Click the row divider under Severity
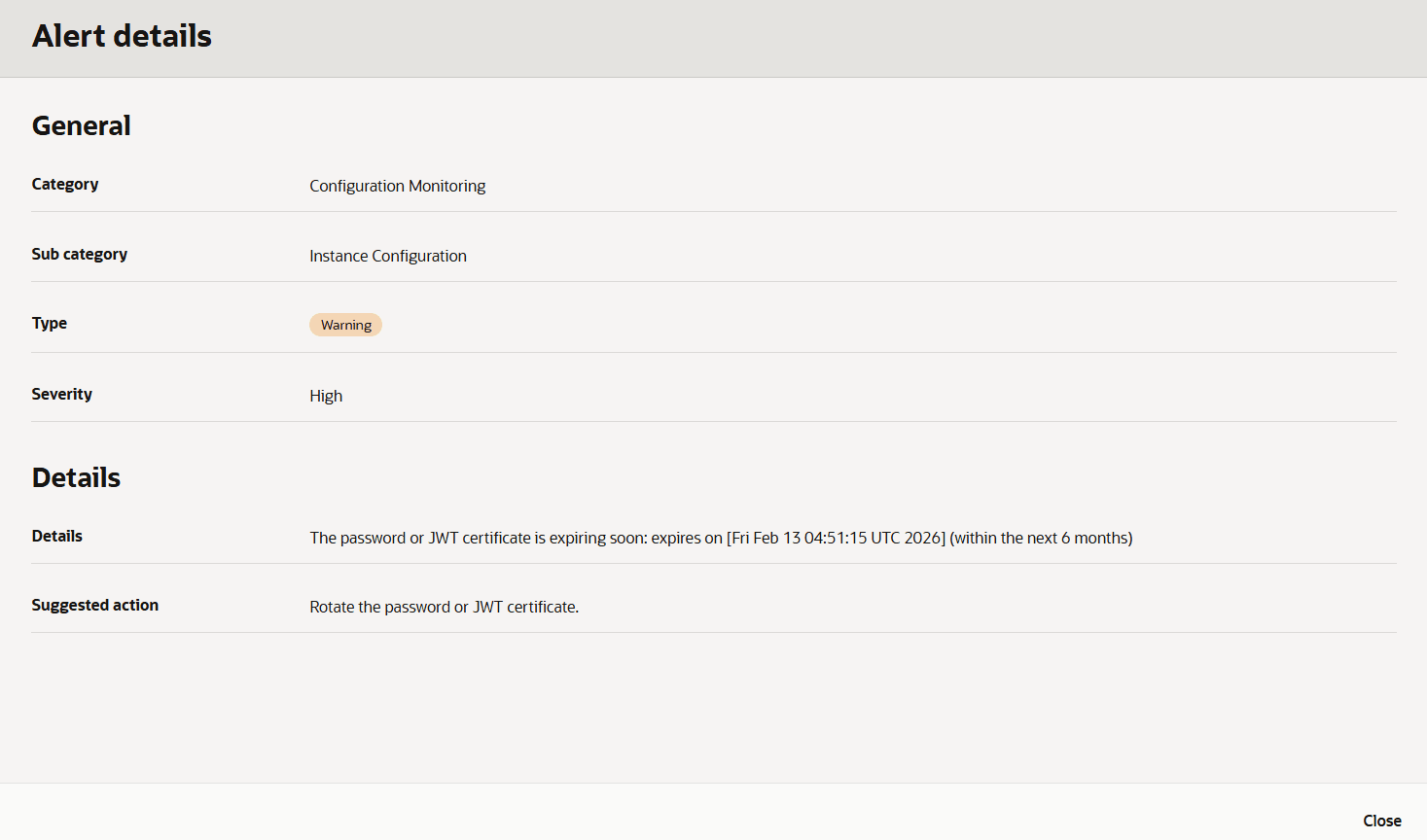The width and height of the screenshot is (1427, 840). click(x=713, y=421)
